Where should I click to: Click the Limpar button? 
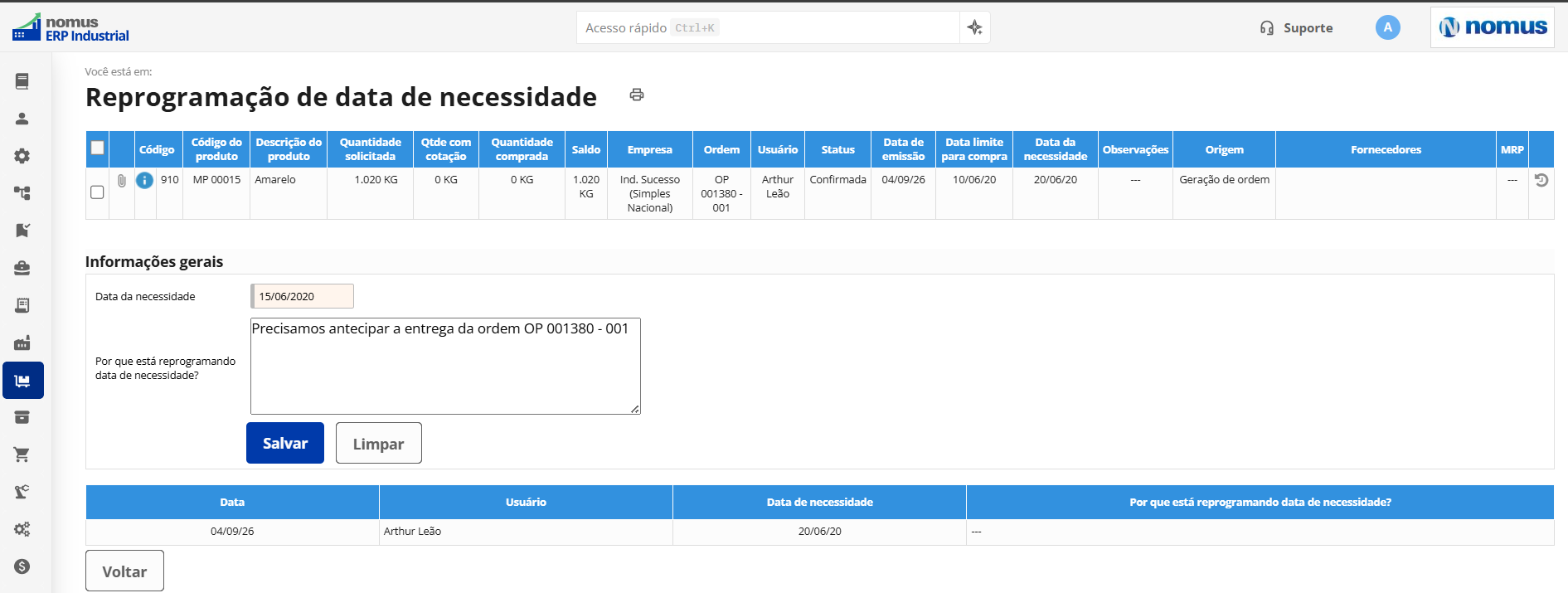(x=379, y=443)
